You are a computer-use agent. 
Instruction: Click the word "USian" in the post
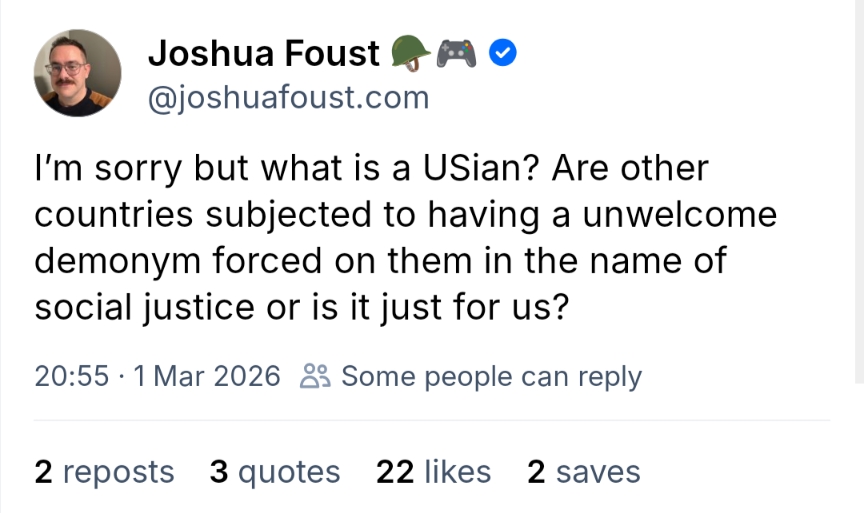(x=478, y=168)
